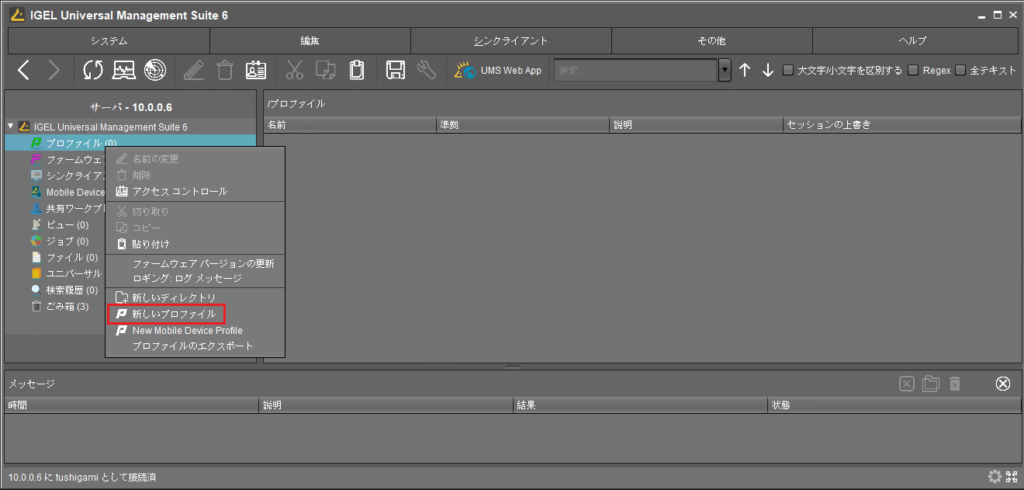Open the シンクライアント menu
Viewport: 1024px width, 490px height.
point(511,41)
